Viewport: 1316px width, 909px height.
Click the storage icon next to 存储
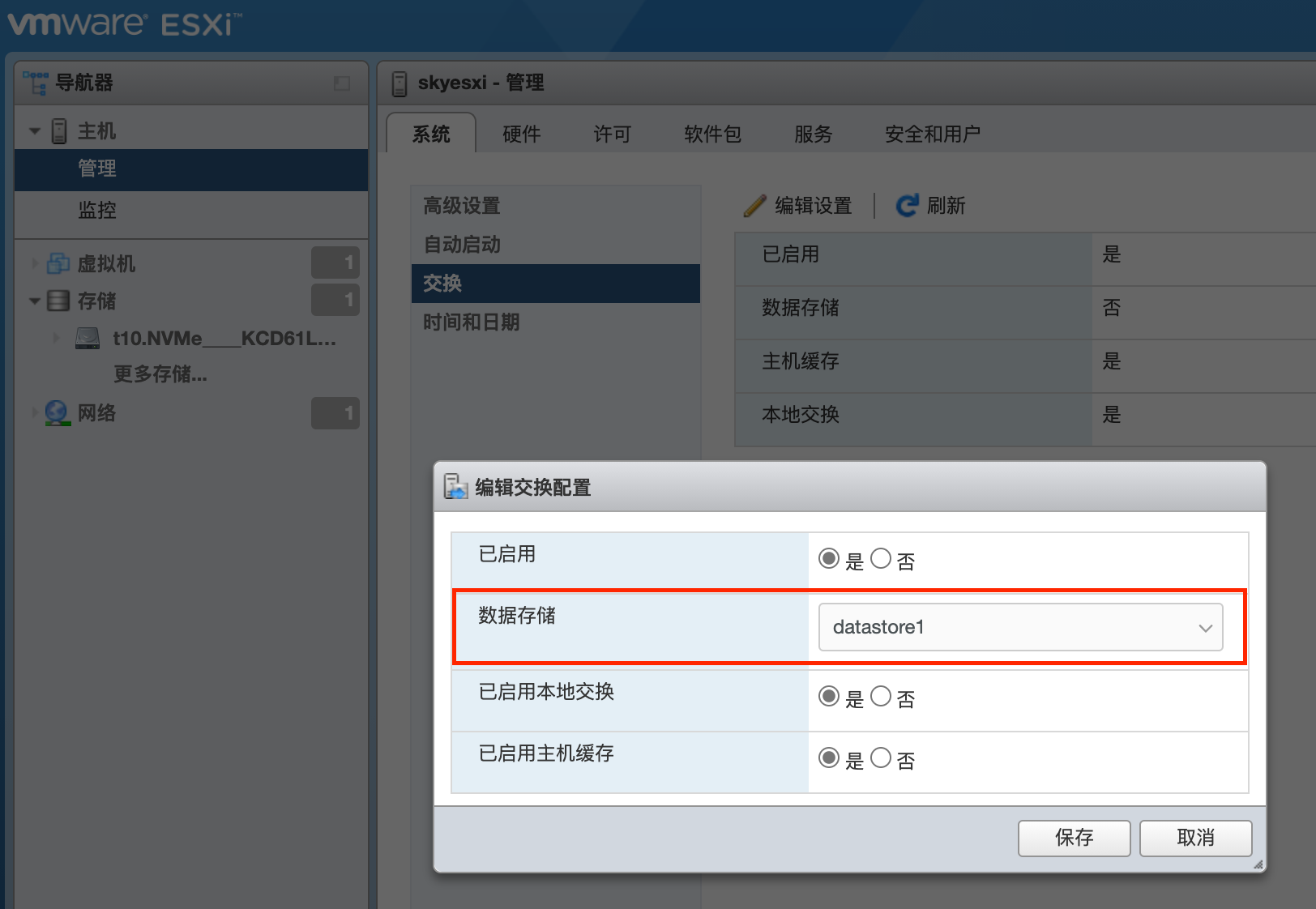pyautogui.click(x=58, y=301)
